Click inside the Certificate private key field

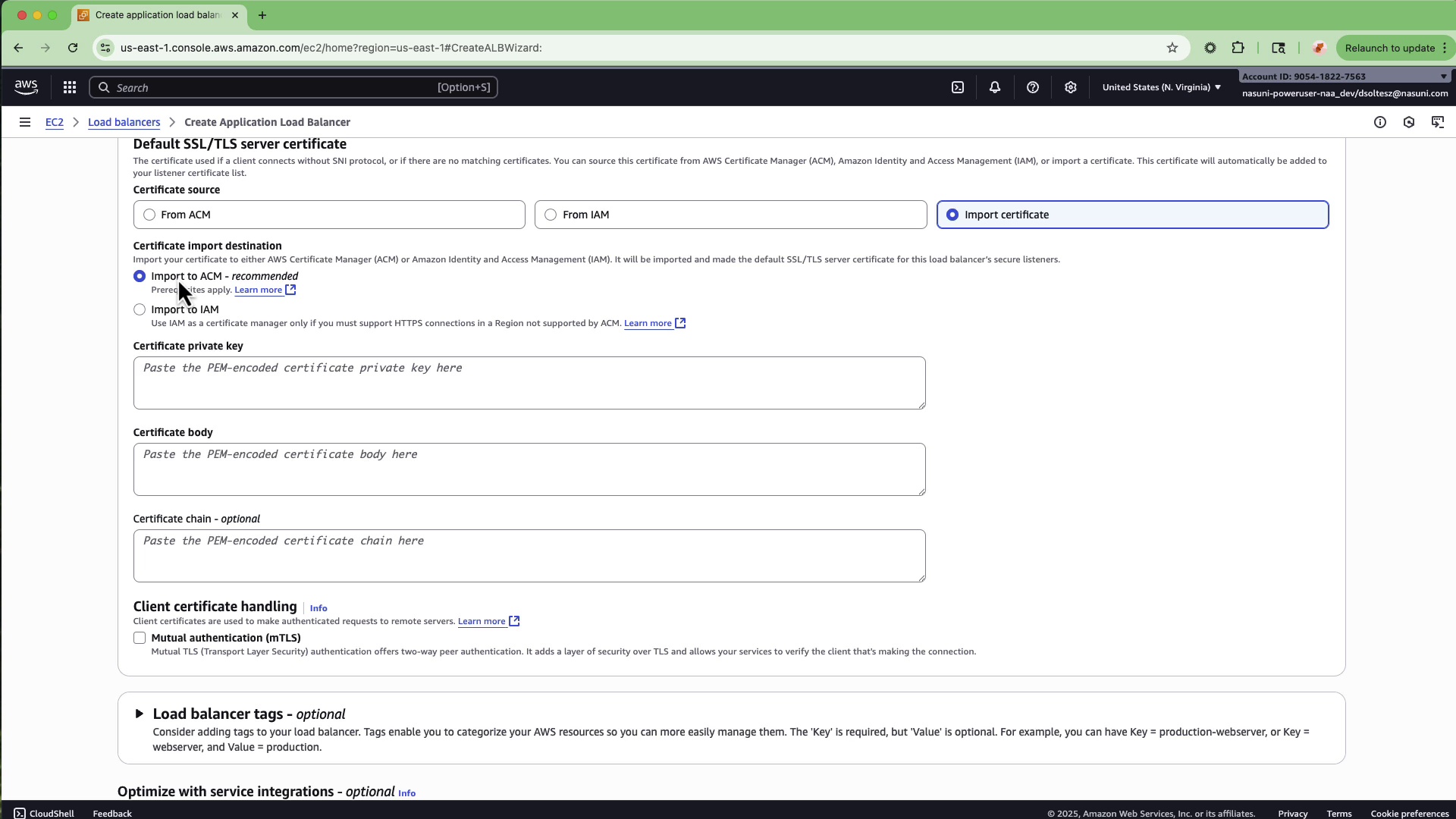pyautogui.click(x=529, y=383)
